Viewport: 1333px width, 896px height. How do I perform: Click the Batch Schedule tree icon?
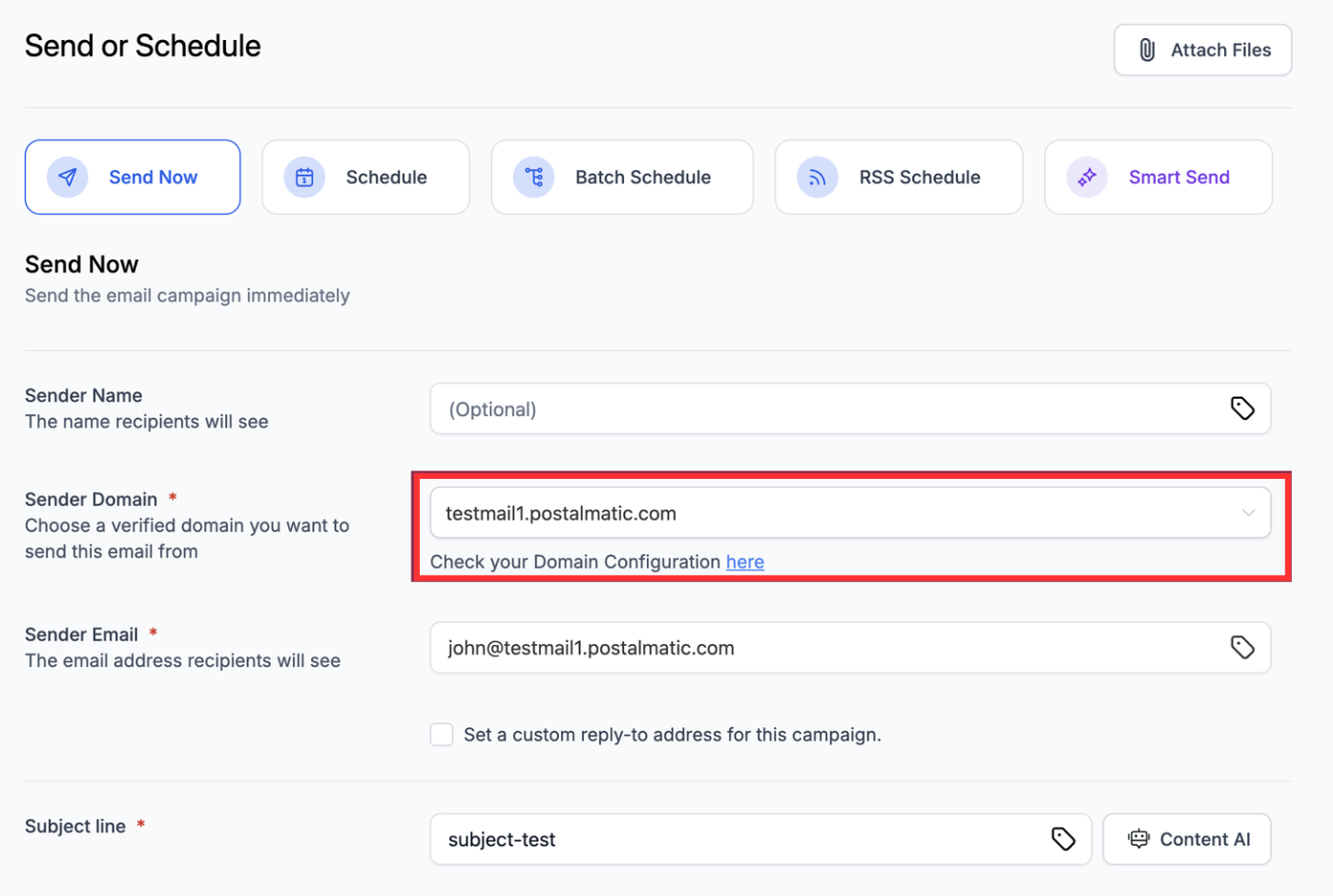pyautogui.click(x=533, y=177)
